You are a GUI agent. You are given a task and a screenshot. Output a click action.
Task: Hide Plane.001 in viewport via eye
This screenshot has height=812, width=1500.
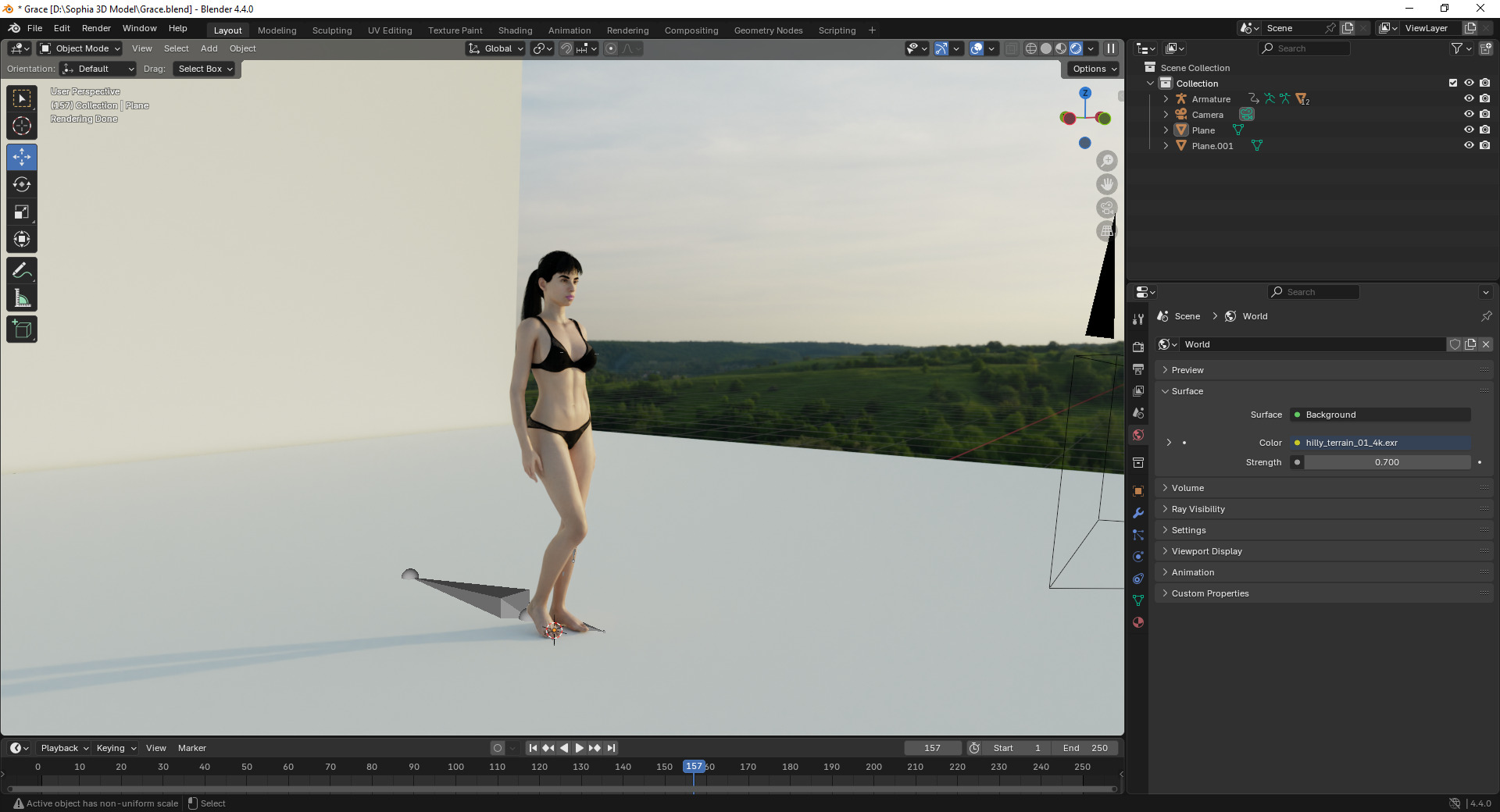click(x=1469, y=145)
